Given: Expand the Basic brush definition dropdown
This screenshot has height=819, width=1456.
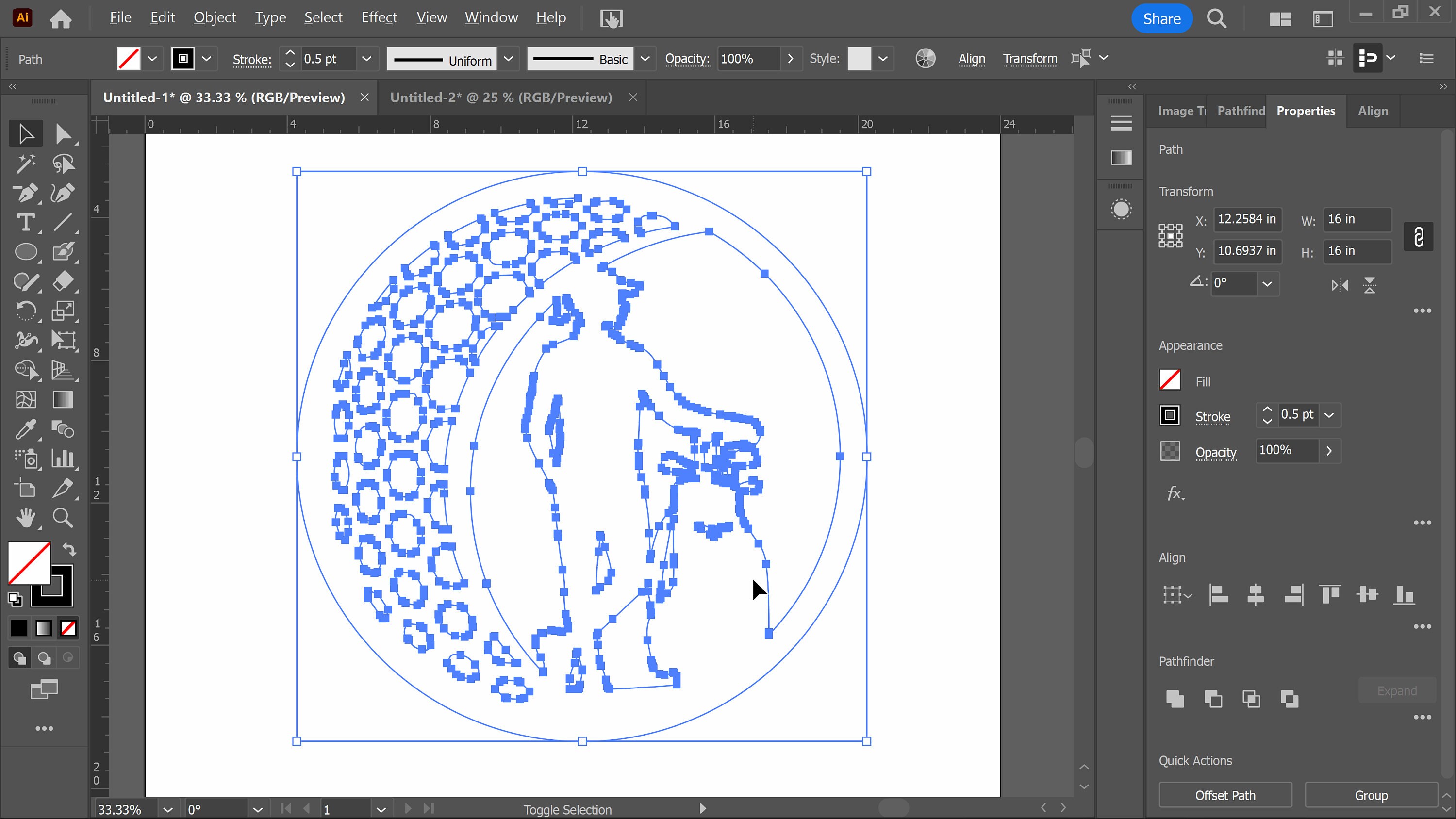Looking at the screenshot, I should click(x=645, y=59).
